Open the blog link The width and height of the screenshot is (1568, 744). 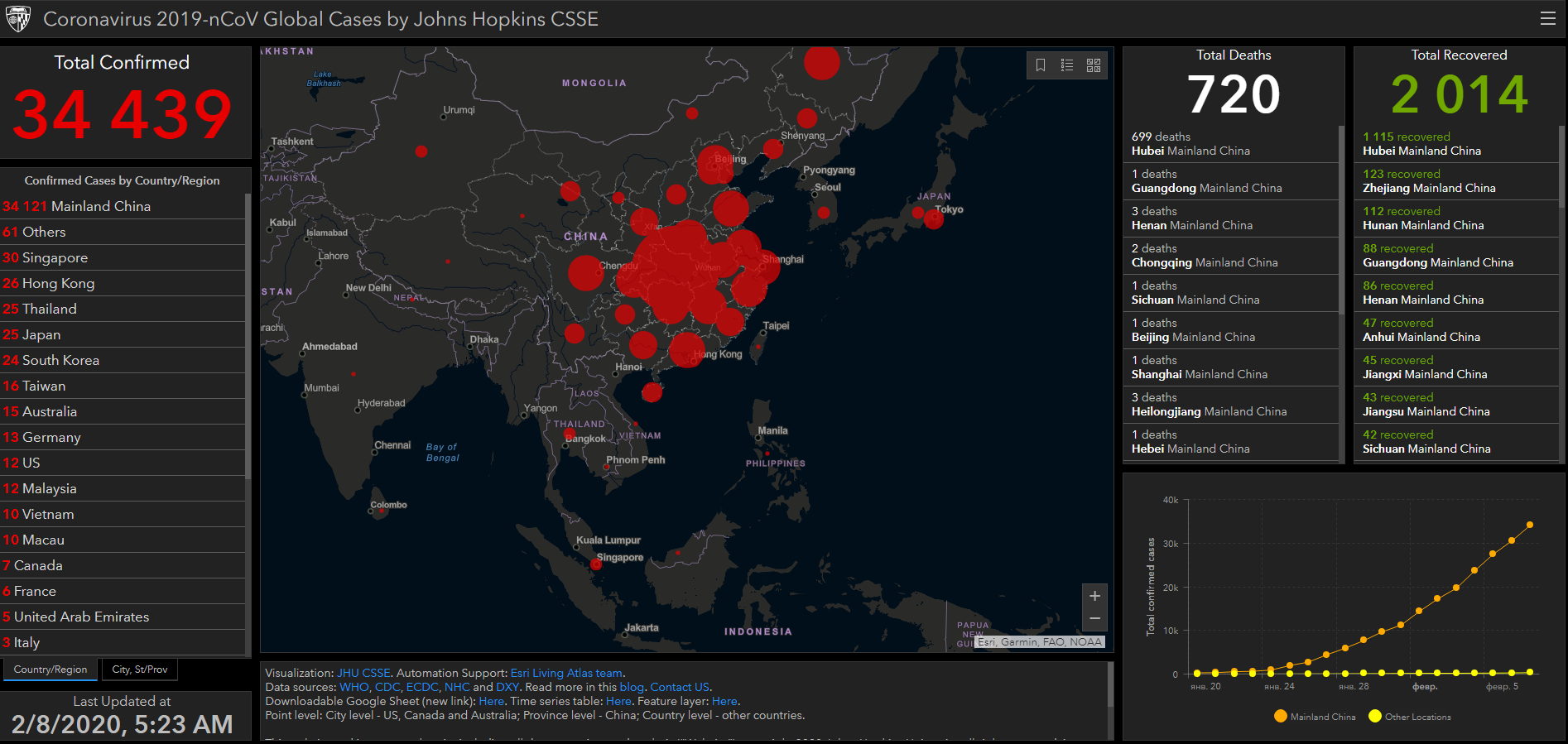click(632, 687)
